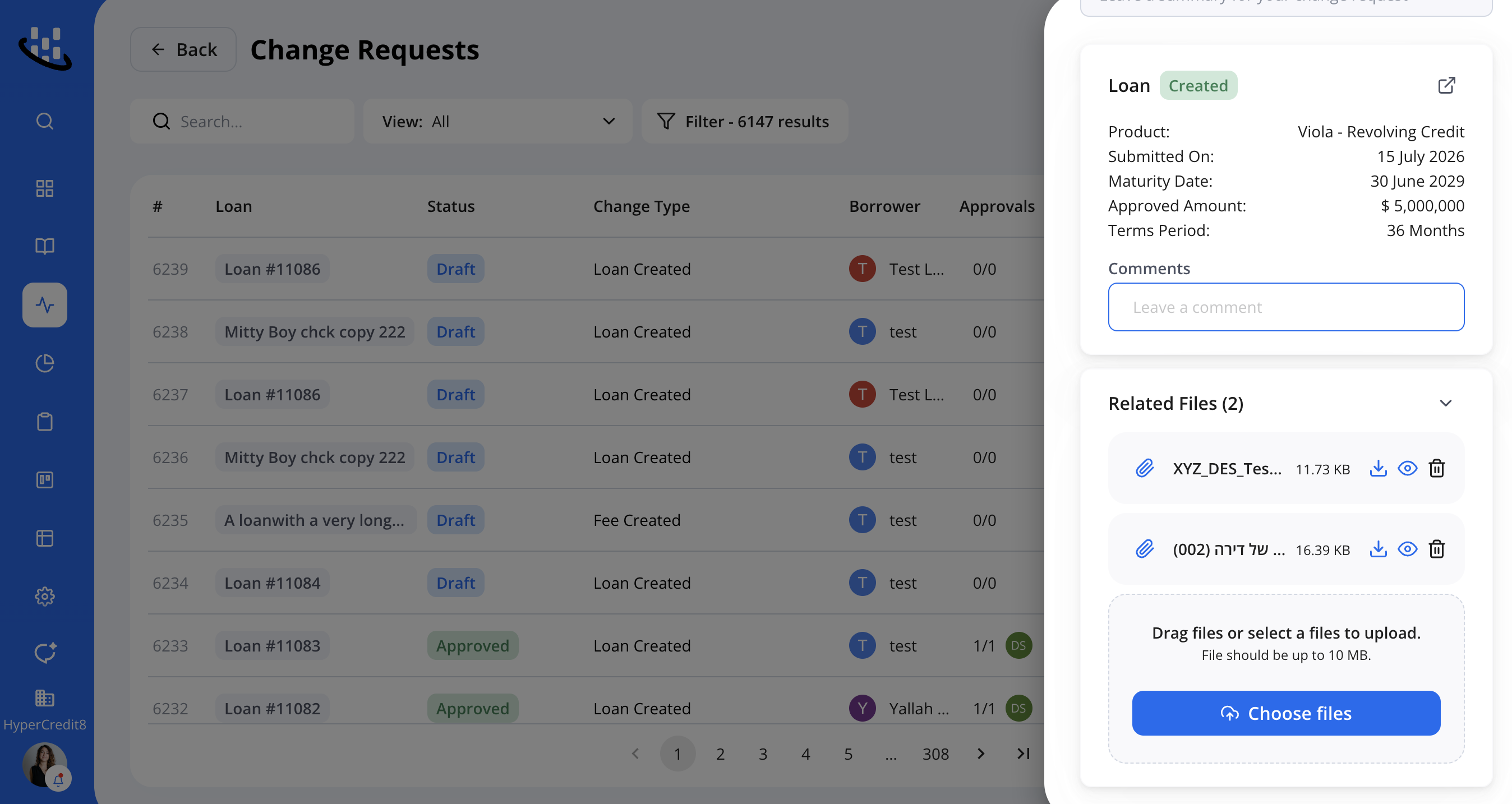
Task: Download the 16.39 KB file
Action: coord(1378,549)
